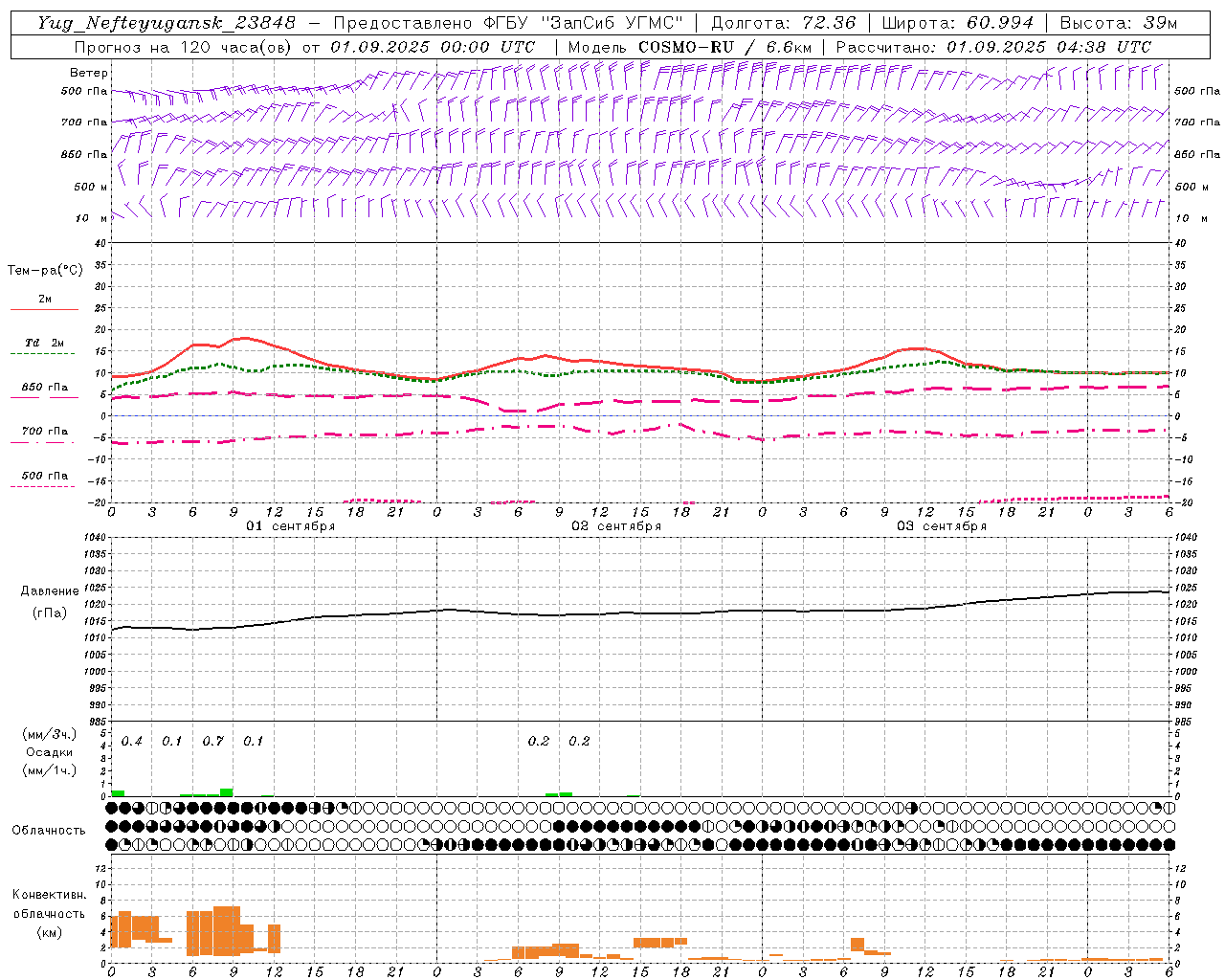Click the 'Осадки' precipitation label
The height and width of the screenshot is (980, 1225).
(49, 752)
